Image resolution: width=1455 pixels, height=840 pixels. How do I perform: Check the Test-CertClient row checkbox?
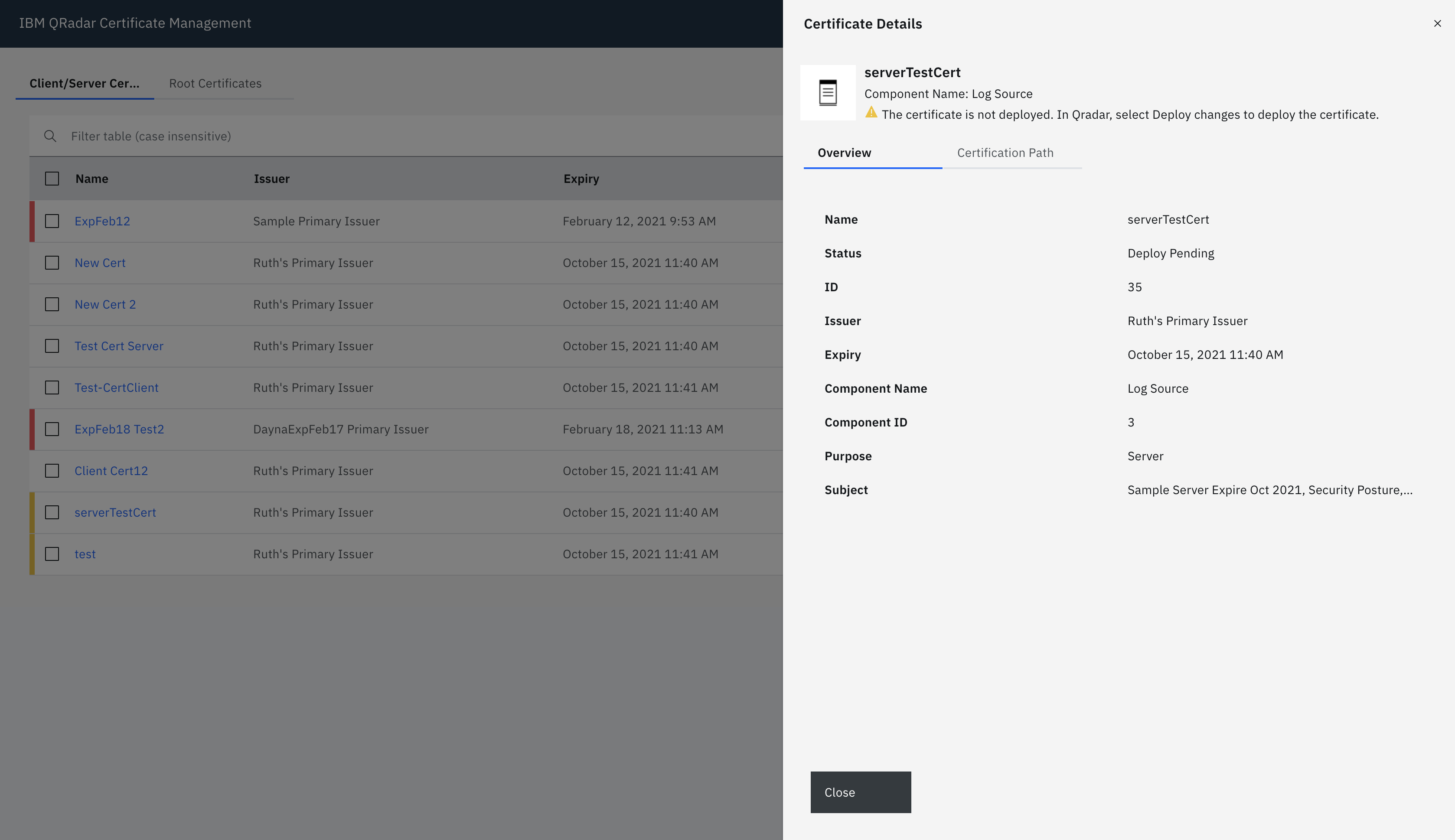click(52, 387)
